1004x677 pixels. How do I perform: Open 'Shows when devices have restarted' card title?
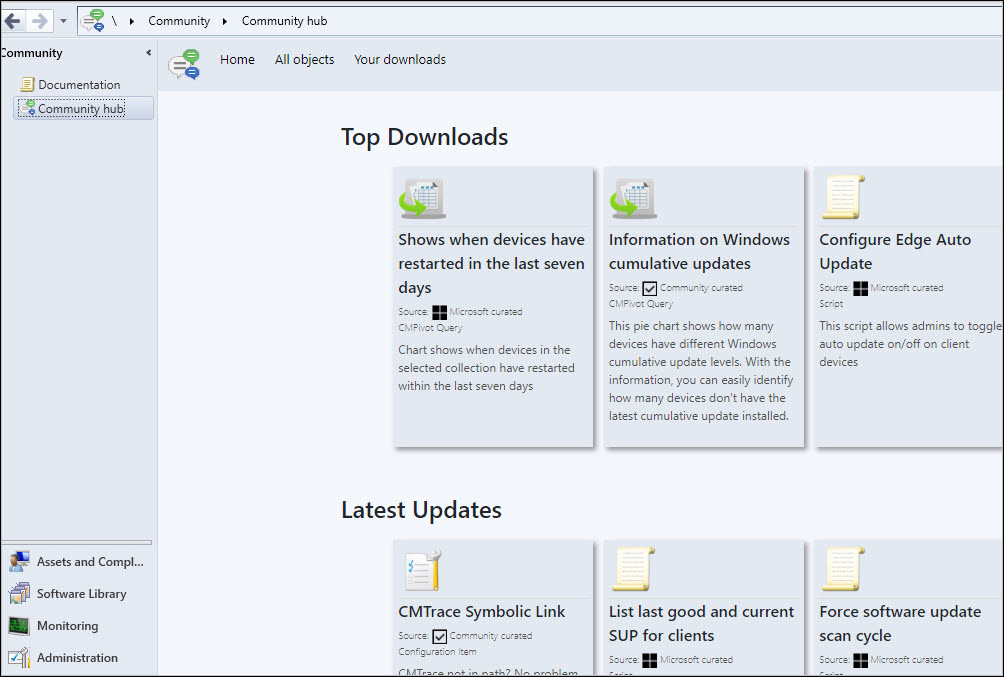point(491,263)
